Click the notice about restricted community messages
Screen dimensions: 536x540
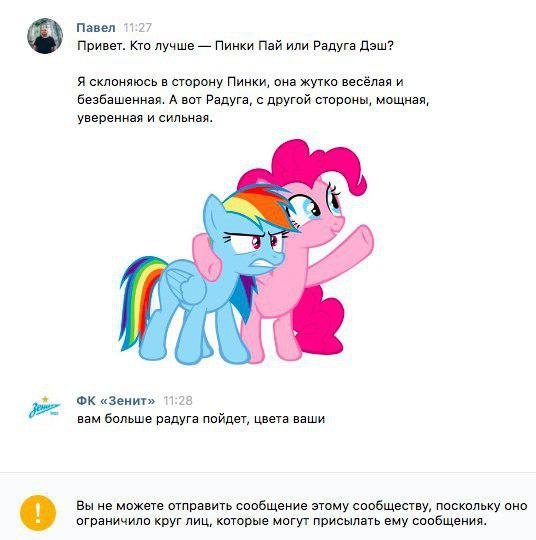pyautogui.click(x=302, y=513)
